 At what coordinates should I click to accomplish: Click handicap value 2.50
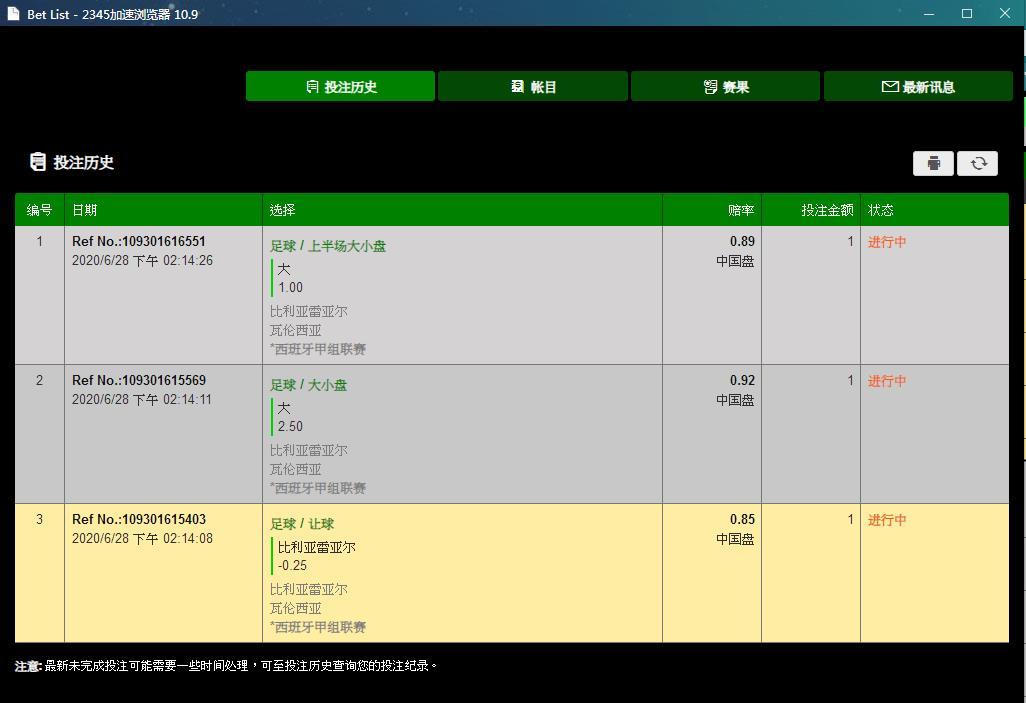[x=290, y=426]
